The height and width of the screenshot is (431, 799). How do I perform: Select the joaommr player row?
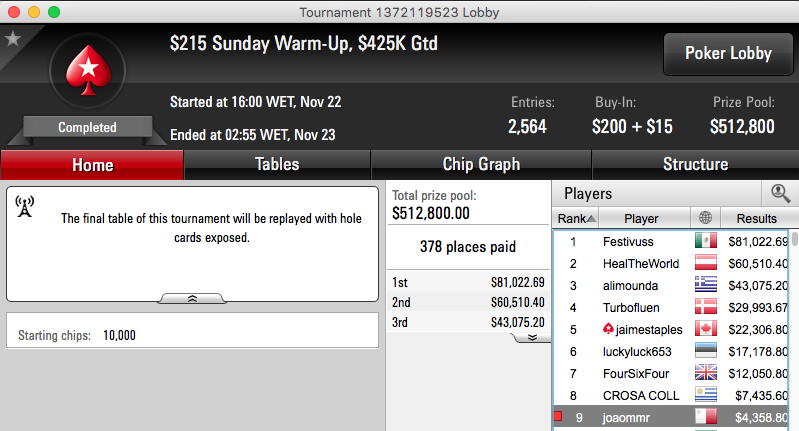point(672,418)
